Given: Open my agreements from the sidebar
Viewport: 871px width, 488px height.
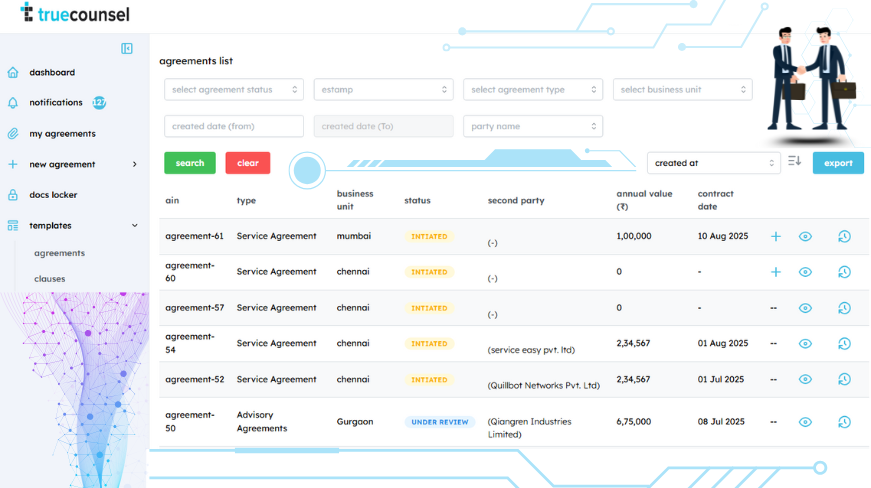Looking at the screenshot, I should (x=62, y=134).
